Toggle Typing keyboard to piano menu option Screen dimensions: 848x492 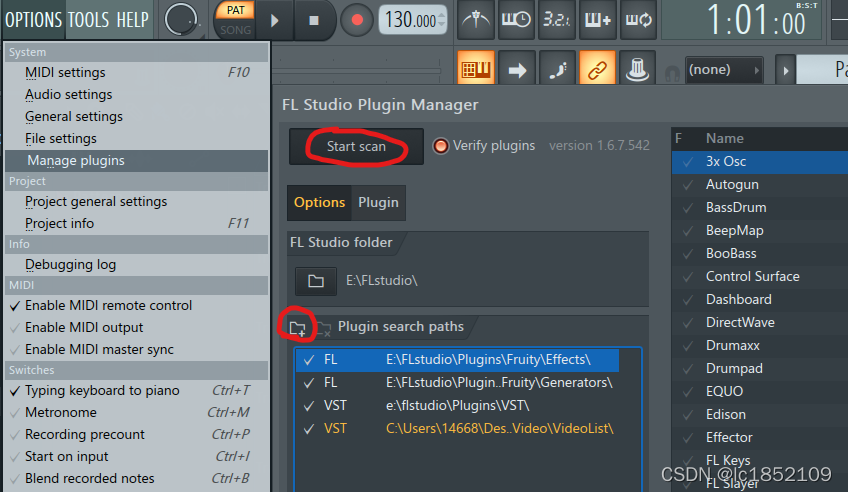[136, 390]
